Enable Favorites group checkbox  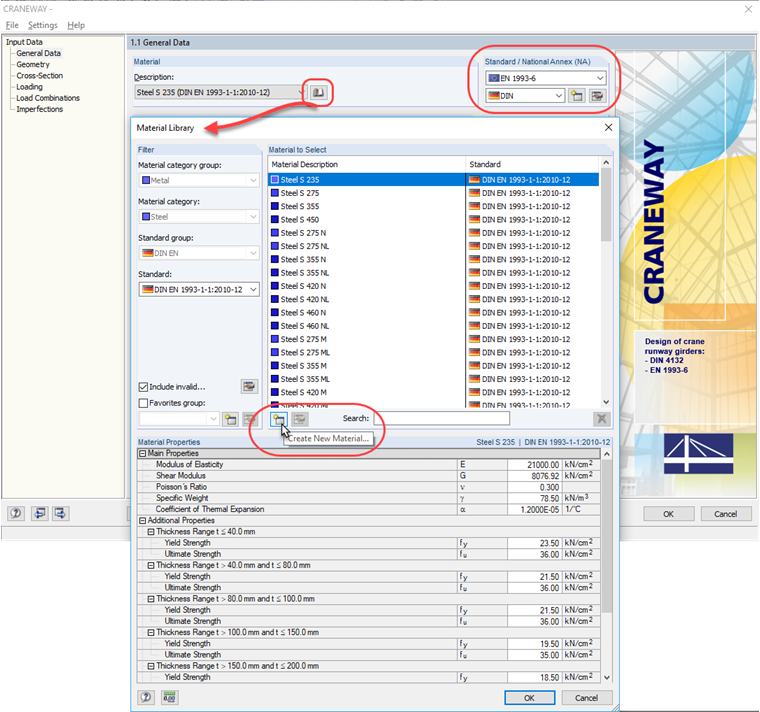tap(143, 403)
